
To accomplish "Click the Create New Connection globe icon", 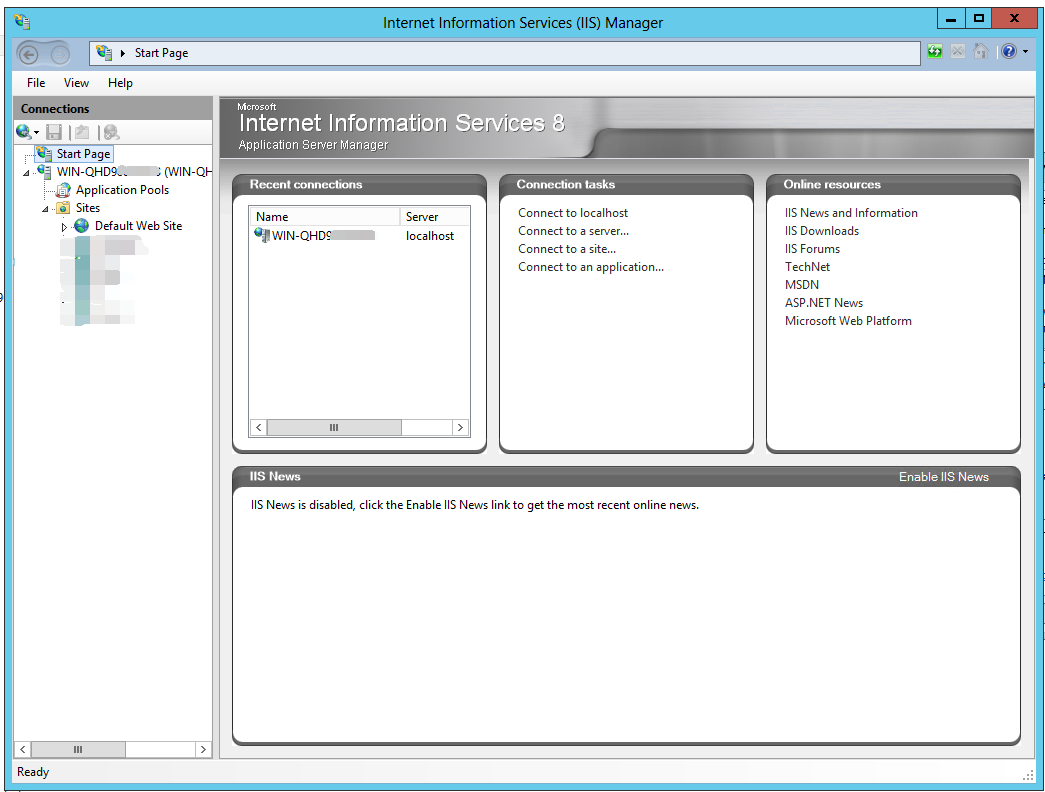I will click(x=23, y=132).
